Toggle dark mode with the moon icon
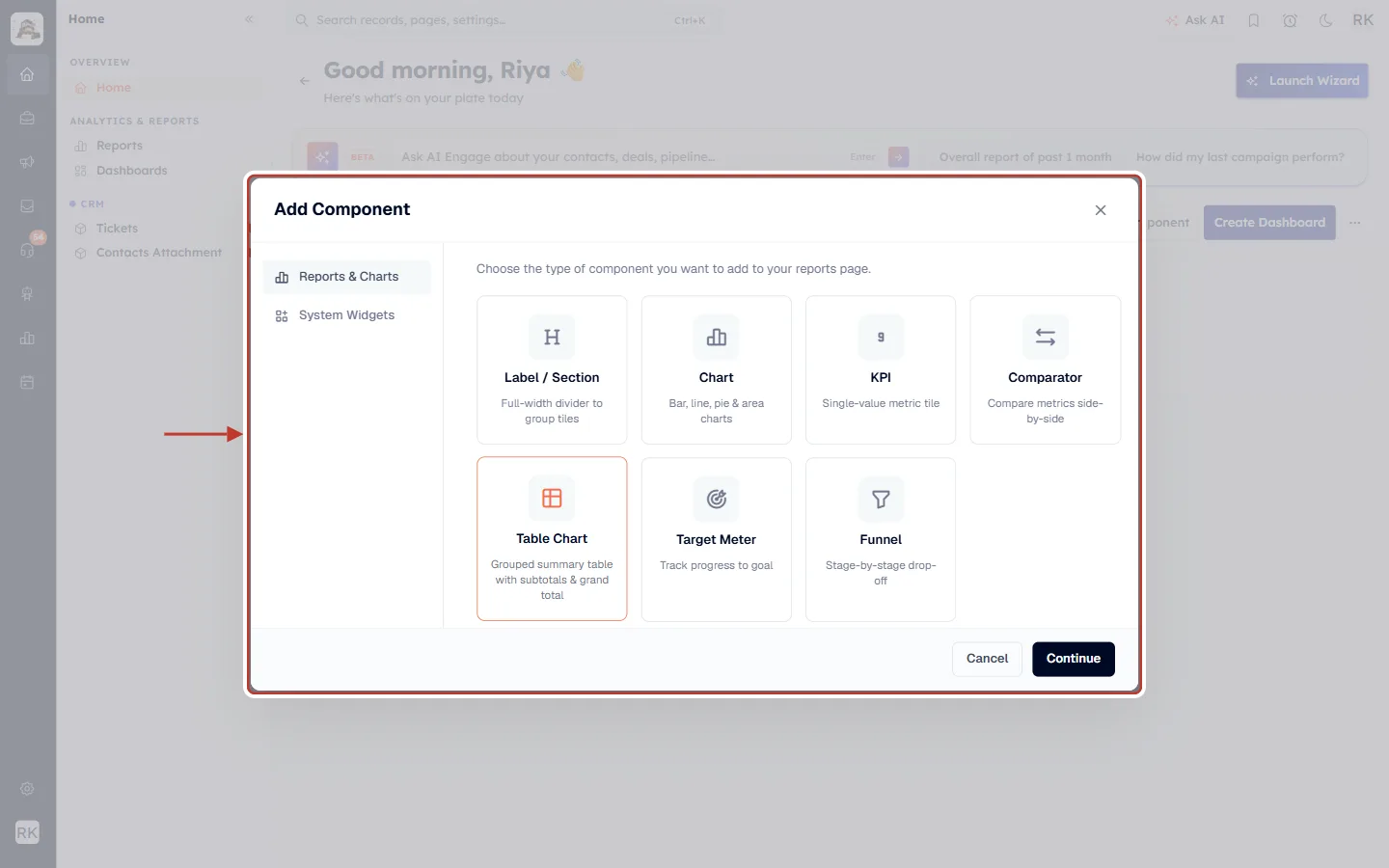This screenshot has height=868, width=1389. (x=1326, y=20)
